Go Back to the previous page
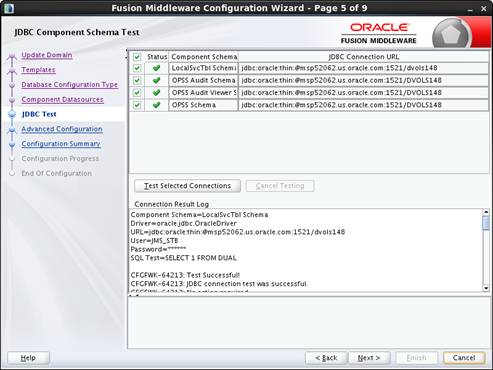Viewport: 493px width, 370px height. [326, 358]
